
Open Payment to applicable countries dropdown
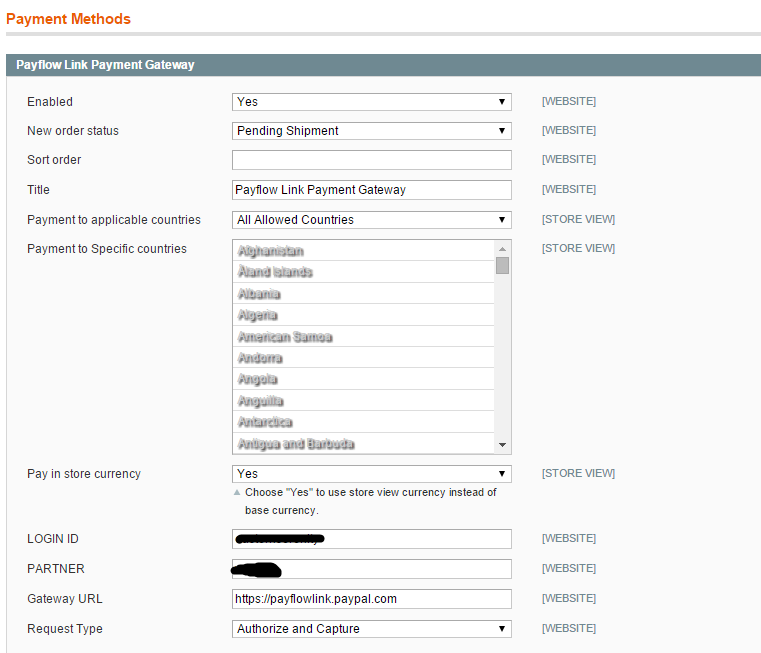point(372,220)
